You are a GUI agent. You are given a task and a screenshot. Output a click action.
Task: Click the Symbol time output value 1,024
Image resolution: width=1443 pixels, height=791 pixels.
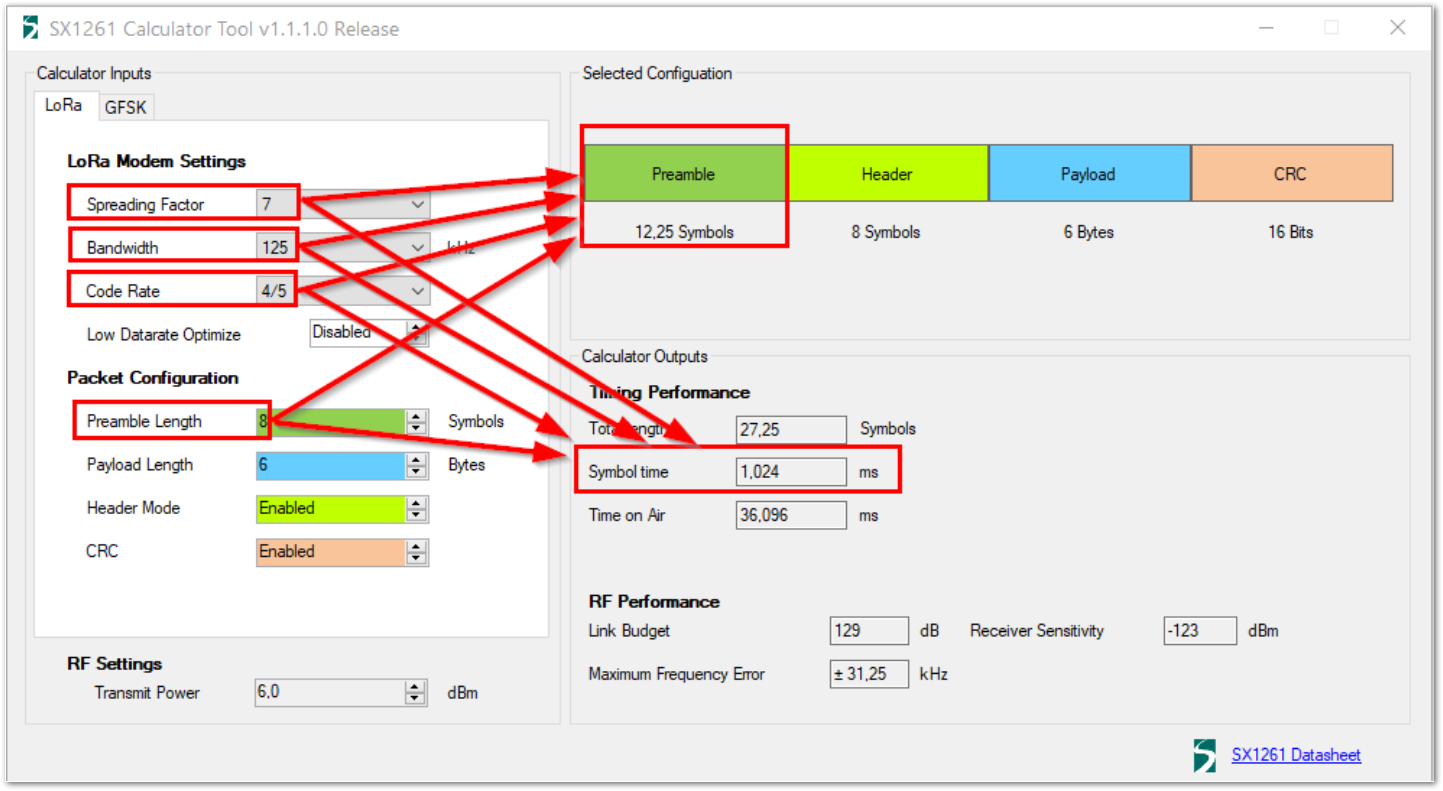tap(791, 472)
